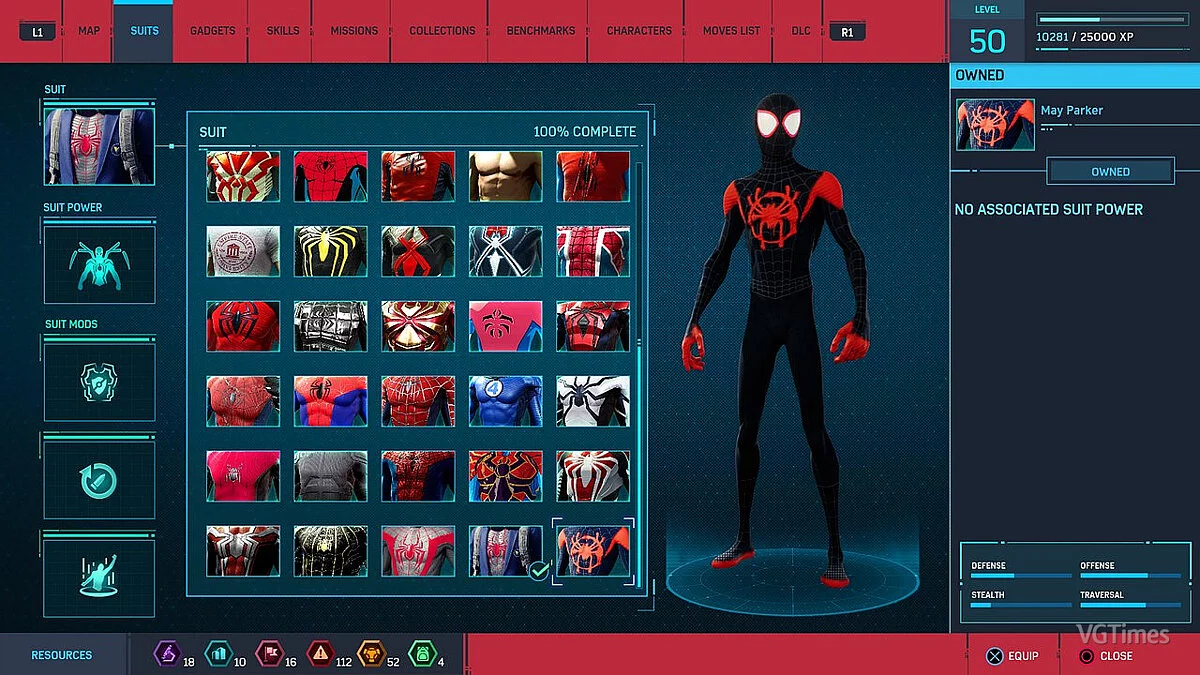Click the OWNED status button
The image size is (1200, 675).
(1110, 170)
